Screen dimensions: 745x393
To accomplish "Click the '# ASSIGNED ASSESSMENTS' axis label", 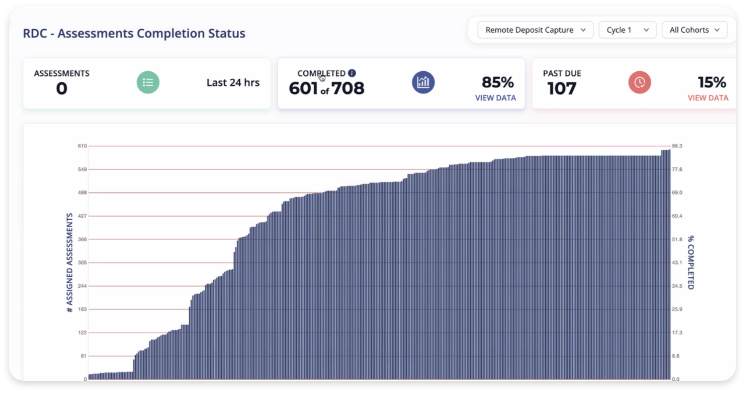I will pyautogui.click(x=70, y=262).
